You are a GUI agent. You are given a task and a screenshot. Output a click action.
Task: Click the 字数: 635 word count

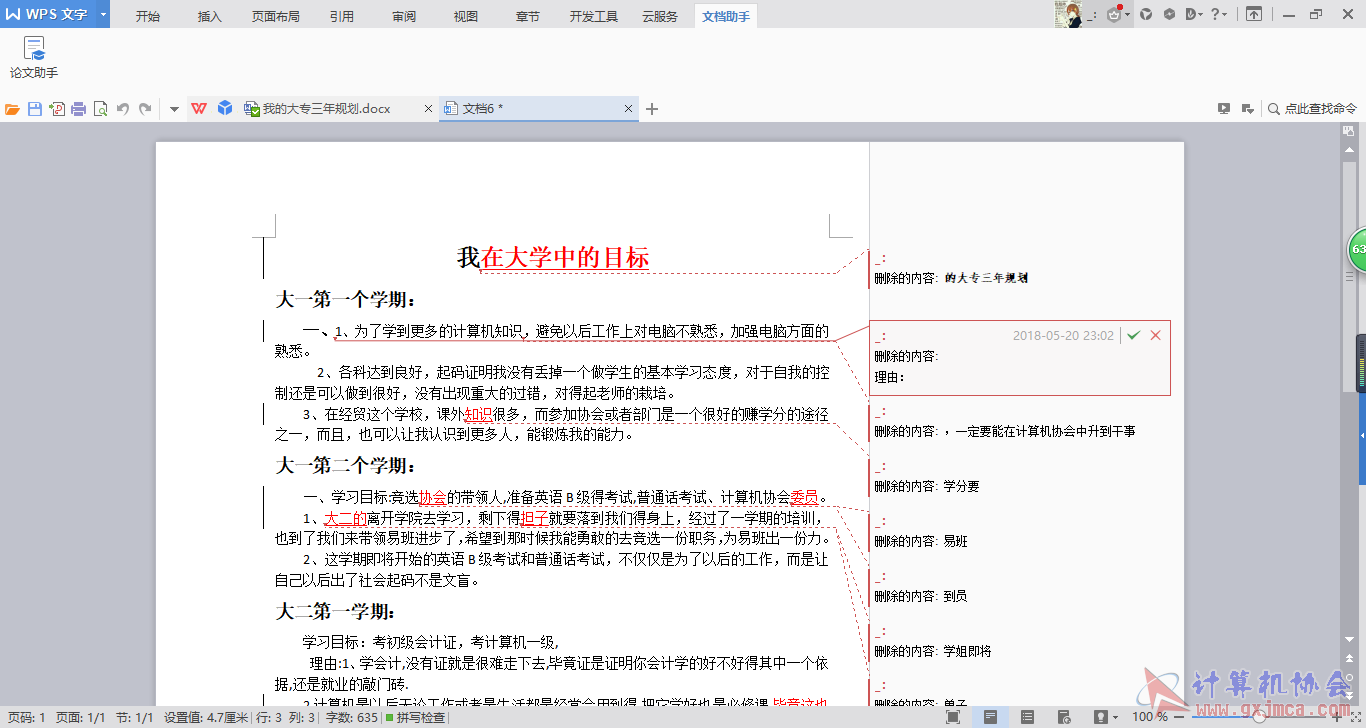click(351, 718)
